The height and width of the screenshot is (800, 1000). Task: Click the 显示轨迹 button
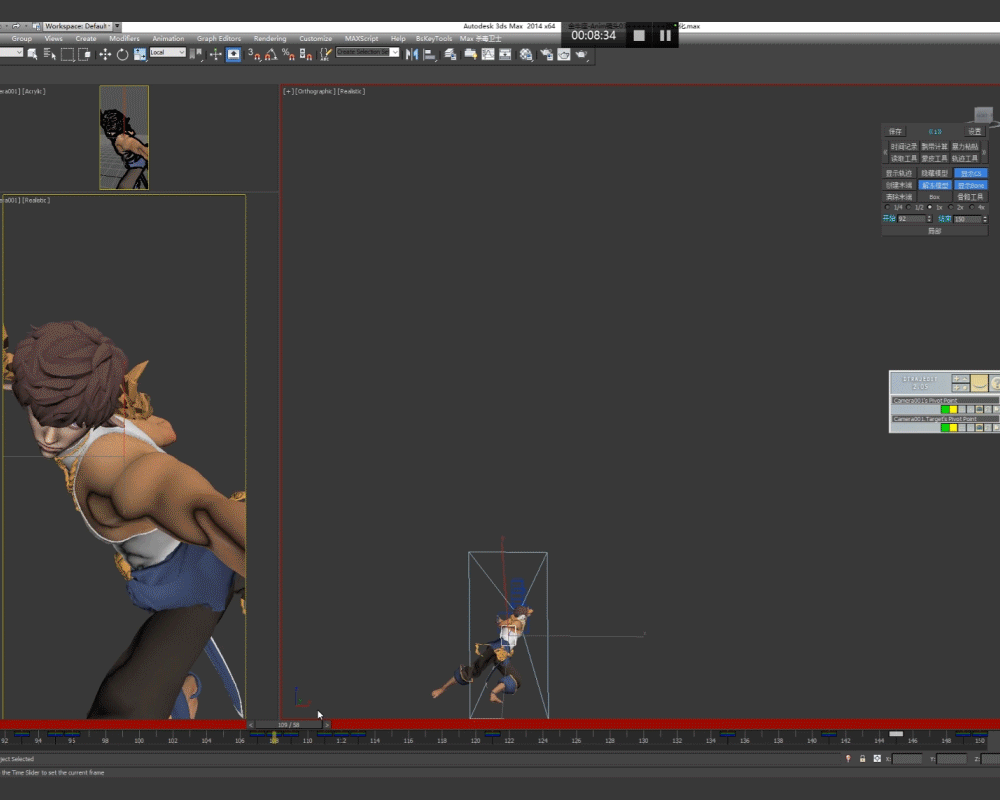[x=899, y=174]
